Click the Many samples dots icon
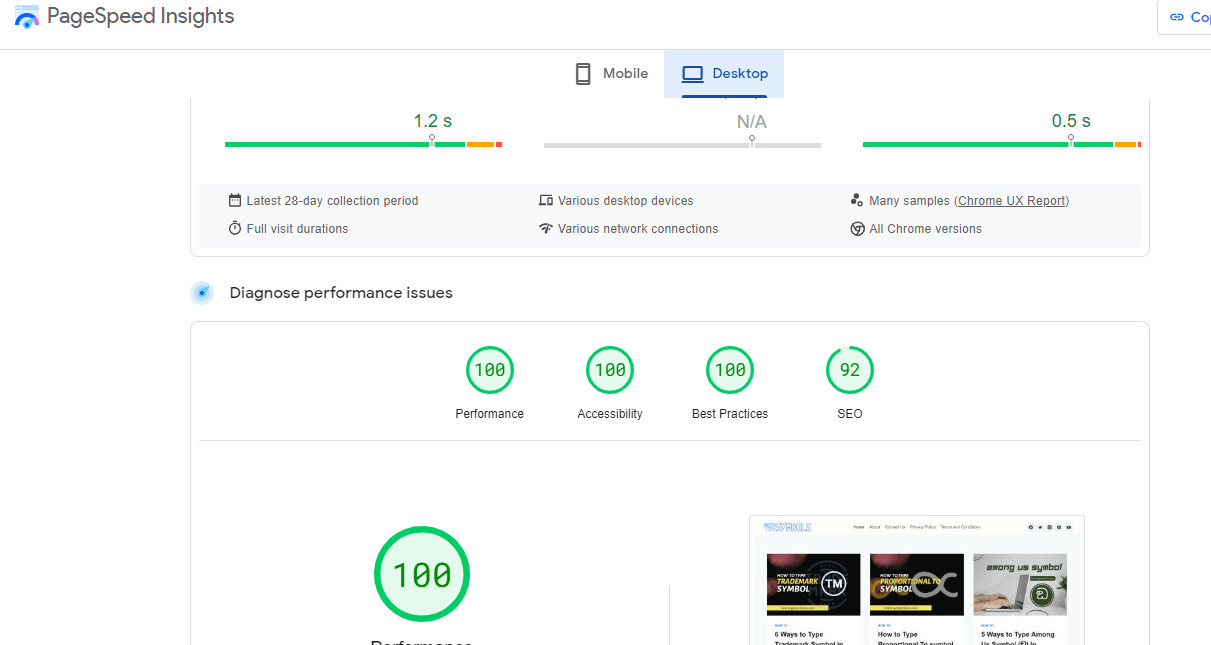The height and width of the screenshot is (645, 1211). pos(857,201)
